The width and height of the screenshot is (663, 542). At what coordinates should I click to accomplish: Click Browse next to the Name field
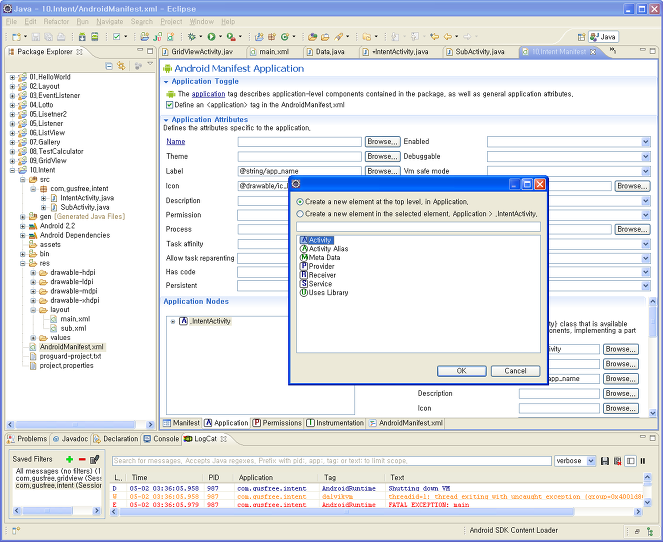[x=382, y=142]
